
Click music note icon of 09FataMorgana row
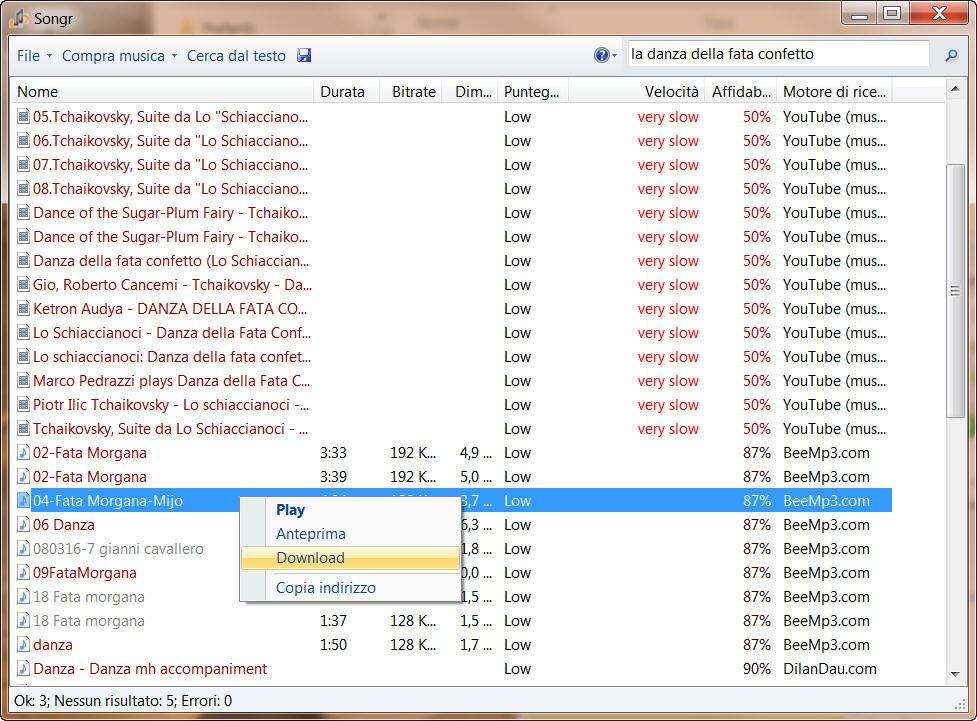coord(23,573)
